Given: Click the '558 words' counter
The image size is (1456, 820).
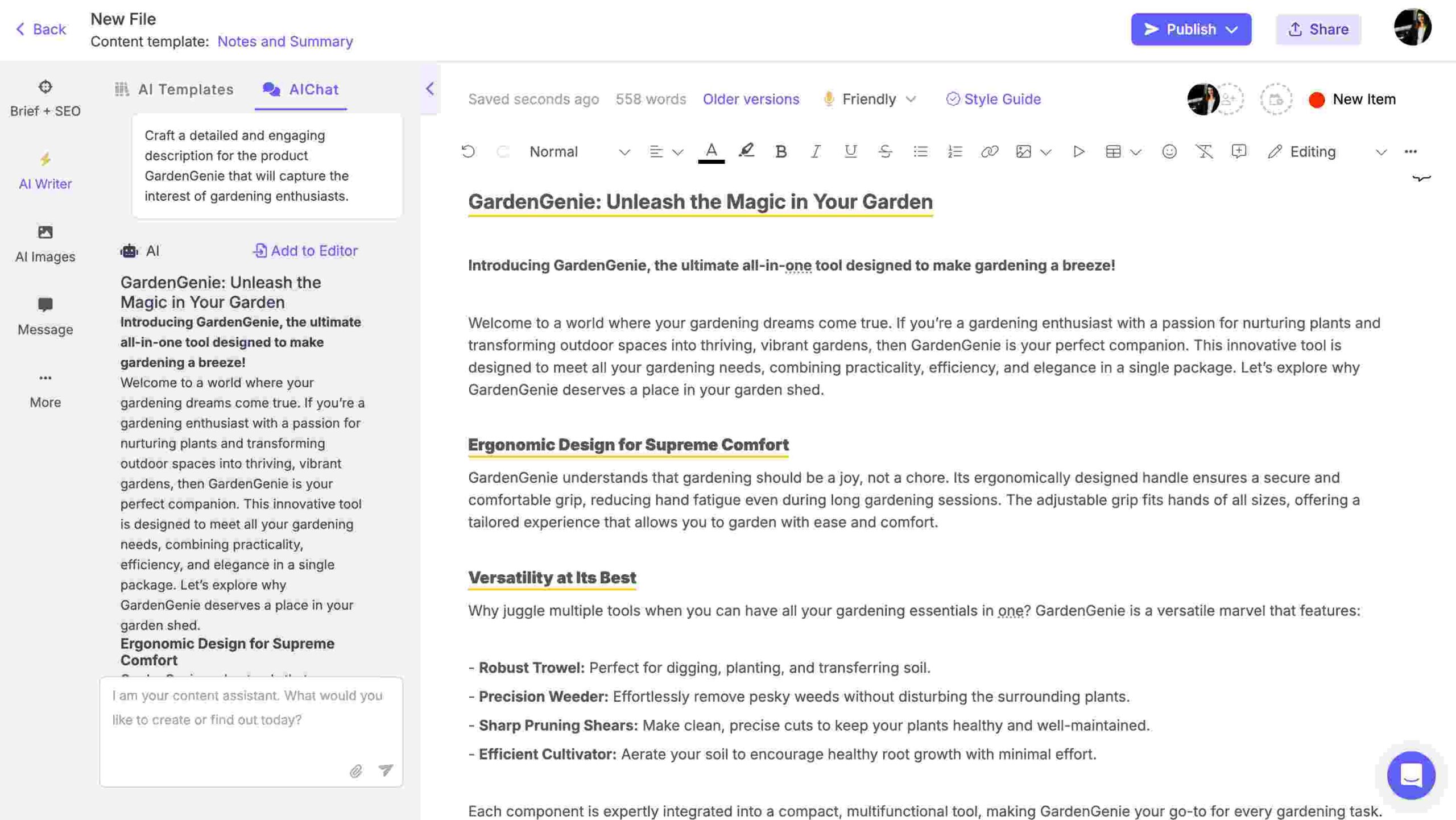Looking at the screenshot, I should [x=651, y=99].
